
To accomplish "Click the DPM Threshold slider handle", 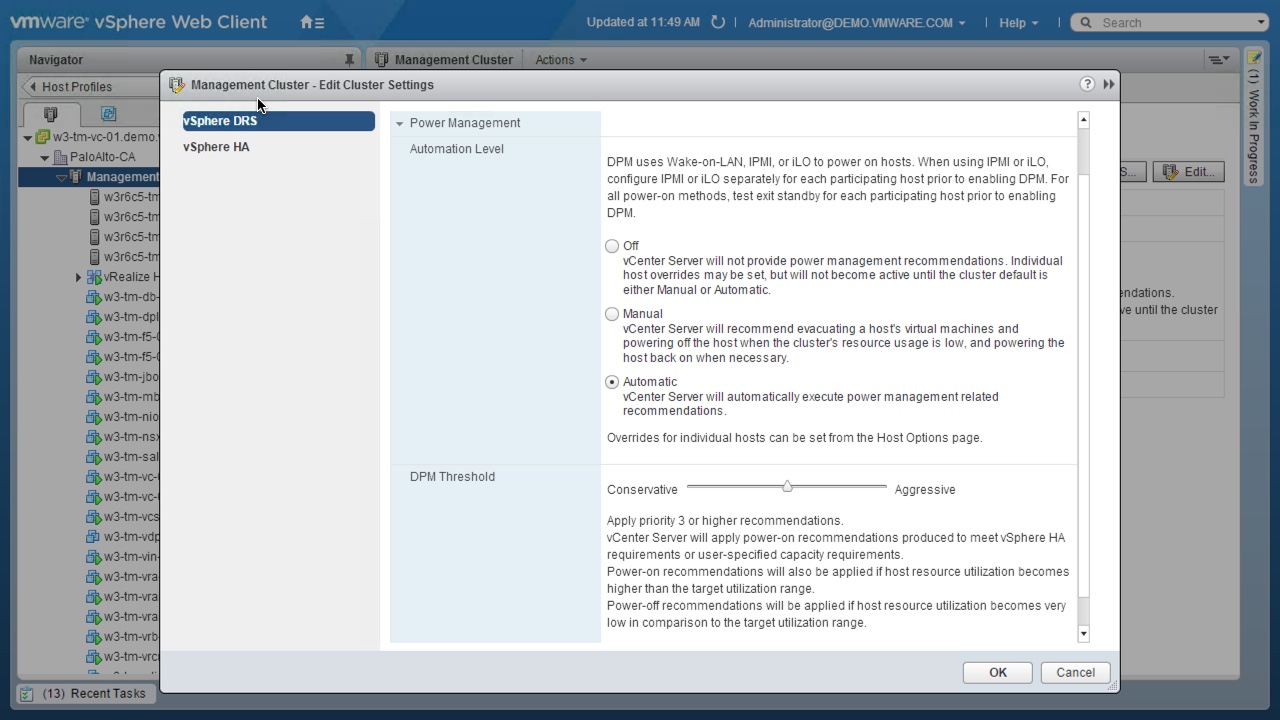I will [x=787, y=487].
